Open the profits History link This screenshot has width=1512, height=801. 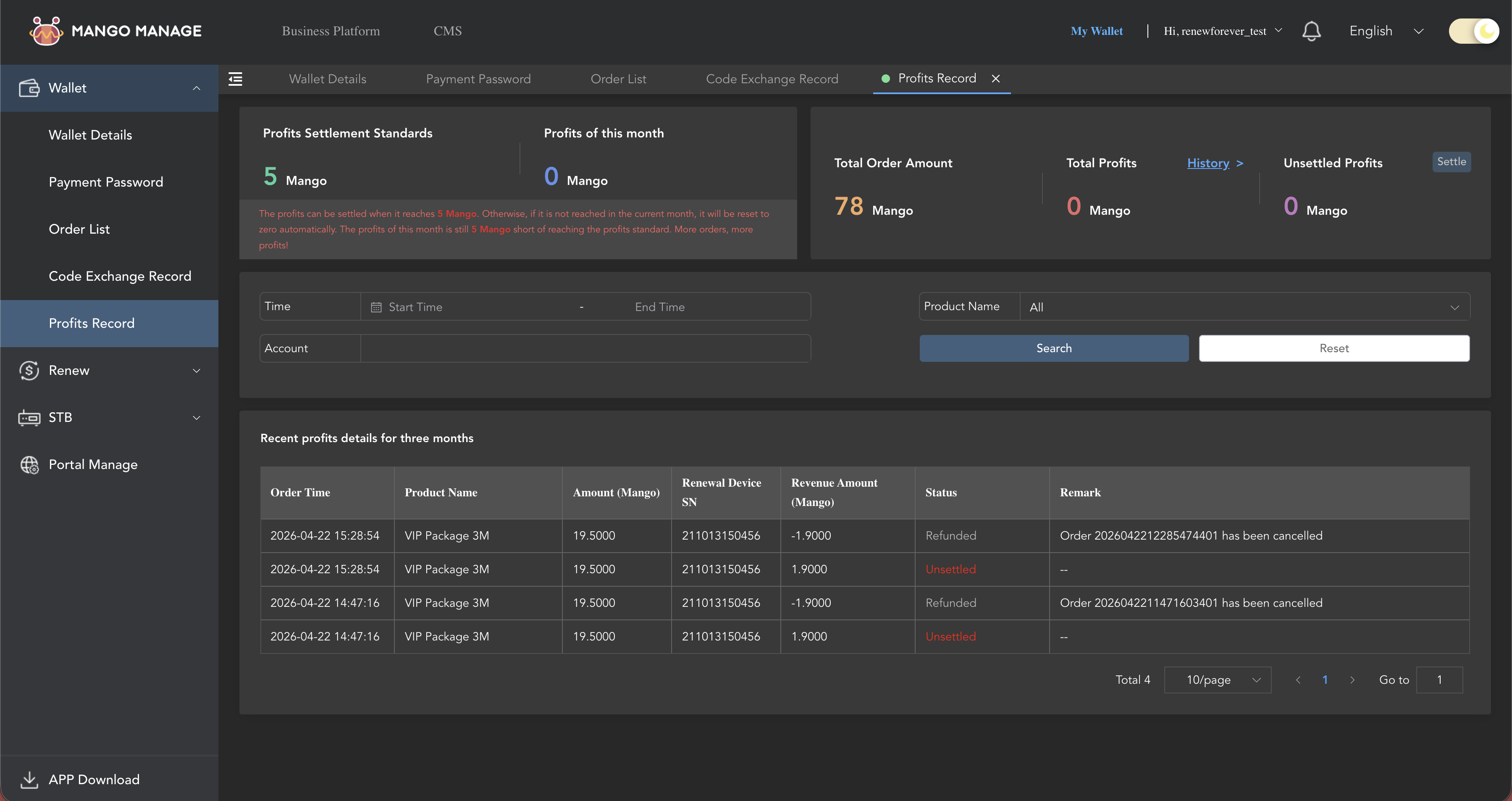[x=1208, y=163]
